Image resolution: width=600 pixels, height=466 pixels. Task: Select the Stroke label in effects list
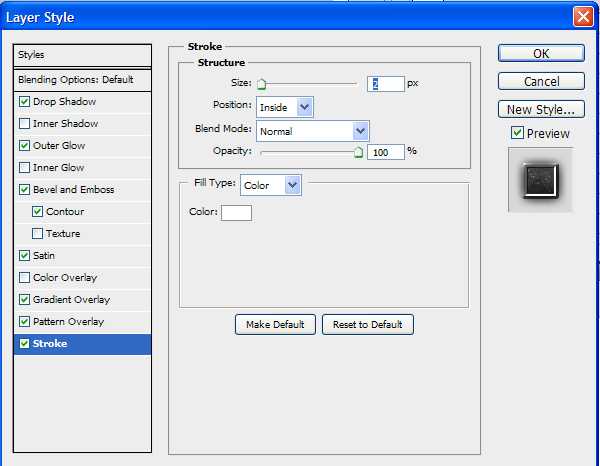tap(50, 344)
